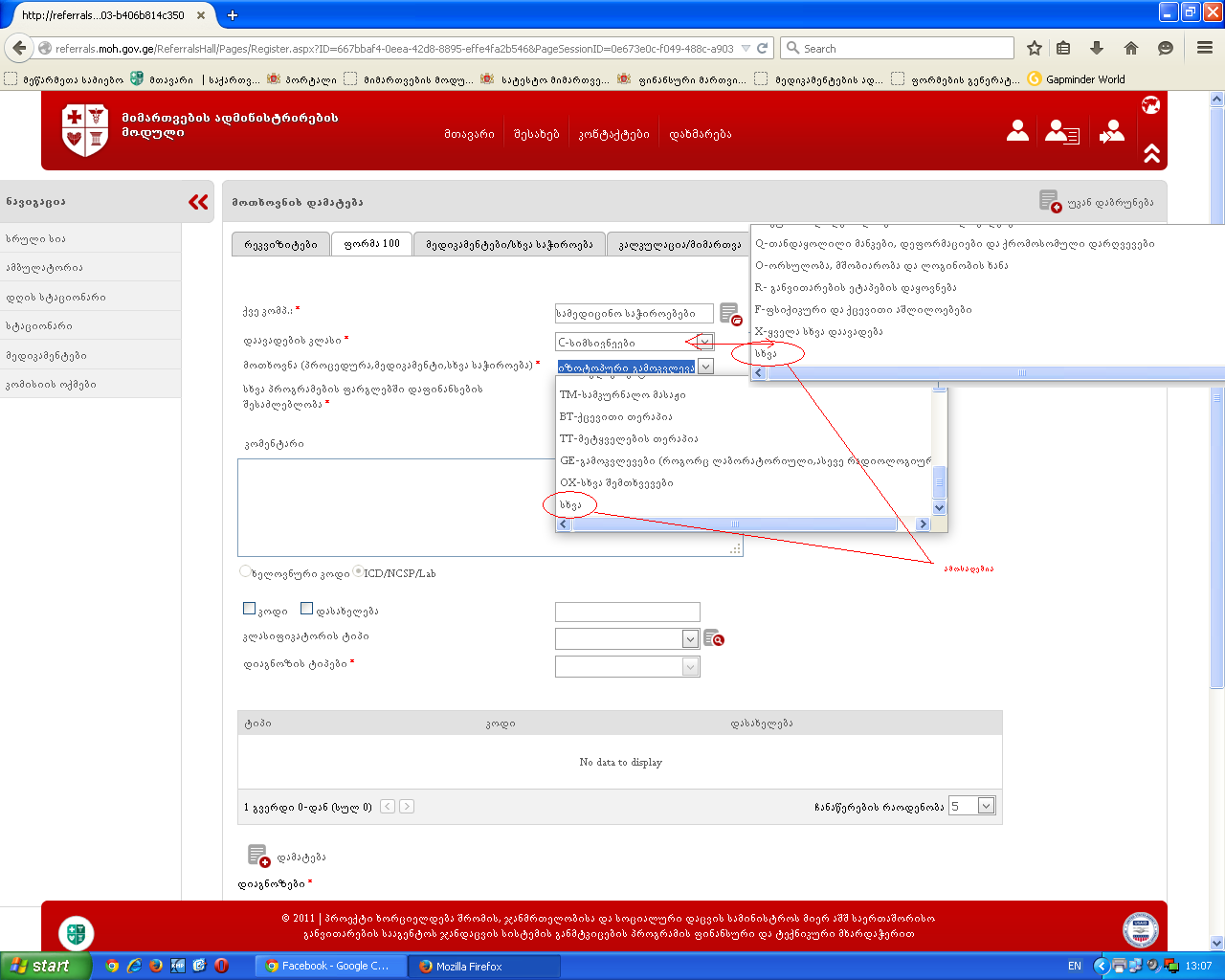Click the უკან დაბრუნება document icon
Image resolution: width=1225 pixels, height=980 pixels.
(1050, 202)
